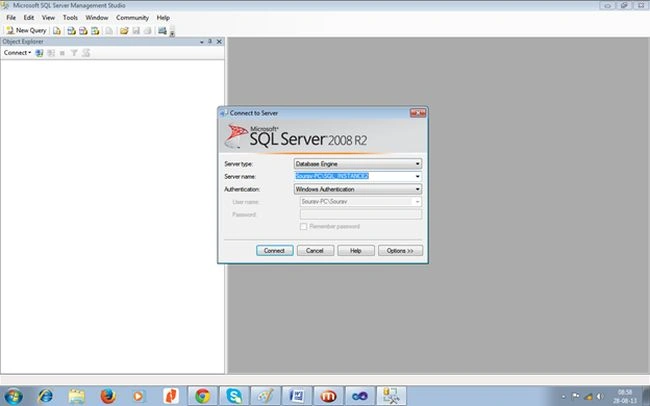650x406 pixels.
Task: Click the Registered Servers toolbar icon
Action: pos(162,31)
